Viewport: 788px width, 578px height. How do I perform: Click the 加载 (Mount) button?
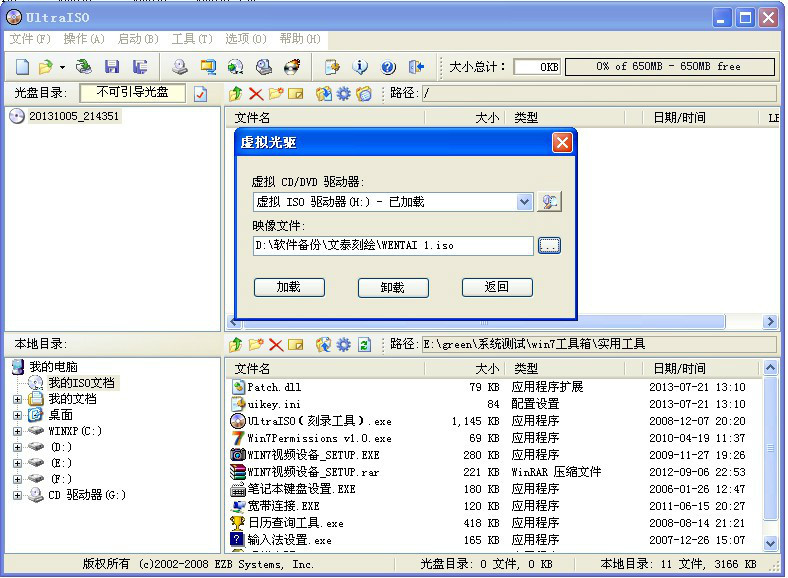(289, 287)
